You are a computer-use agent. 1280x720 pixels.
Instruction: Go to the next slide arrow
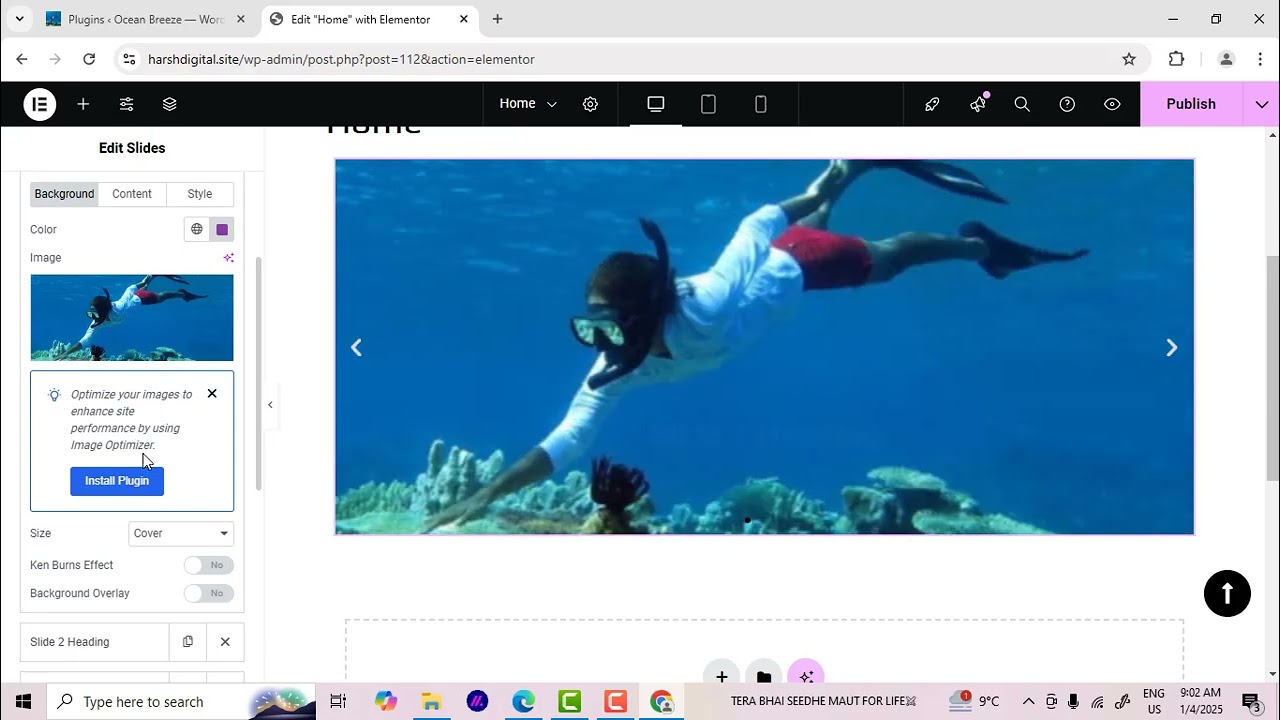coord(1172,347)
